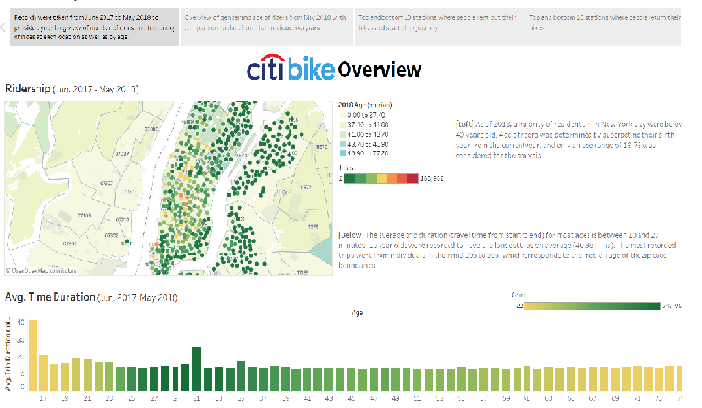
Task: Select the fourth median age legend swatch
Action: click(343, 144)
